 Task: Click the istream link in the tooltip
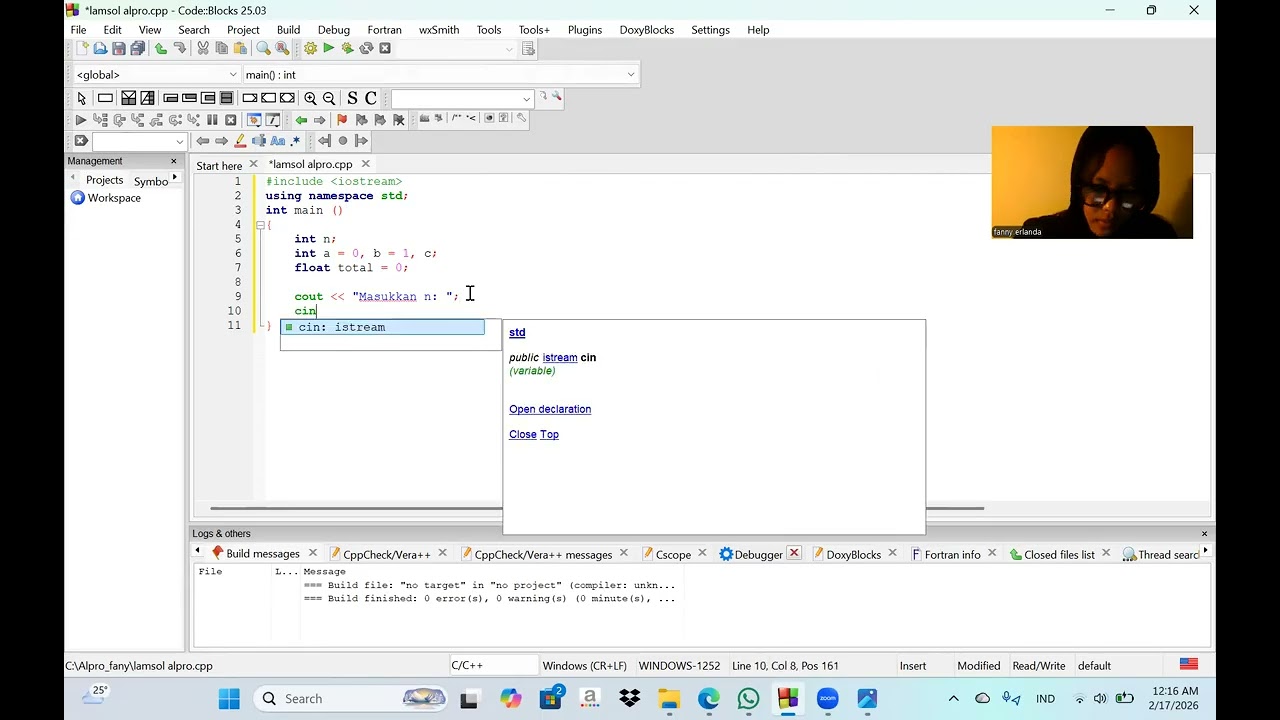click(x=559, y=358)
